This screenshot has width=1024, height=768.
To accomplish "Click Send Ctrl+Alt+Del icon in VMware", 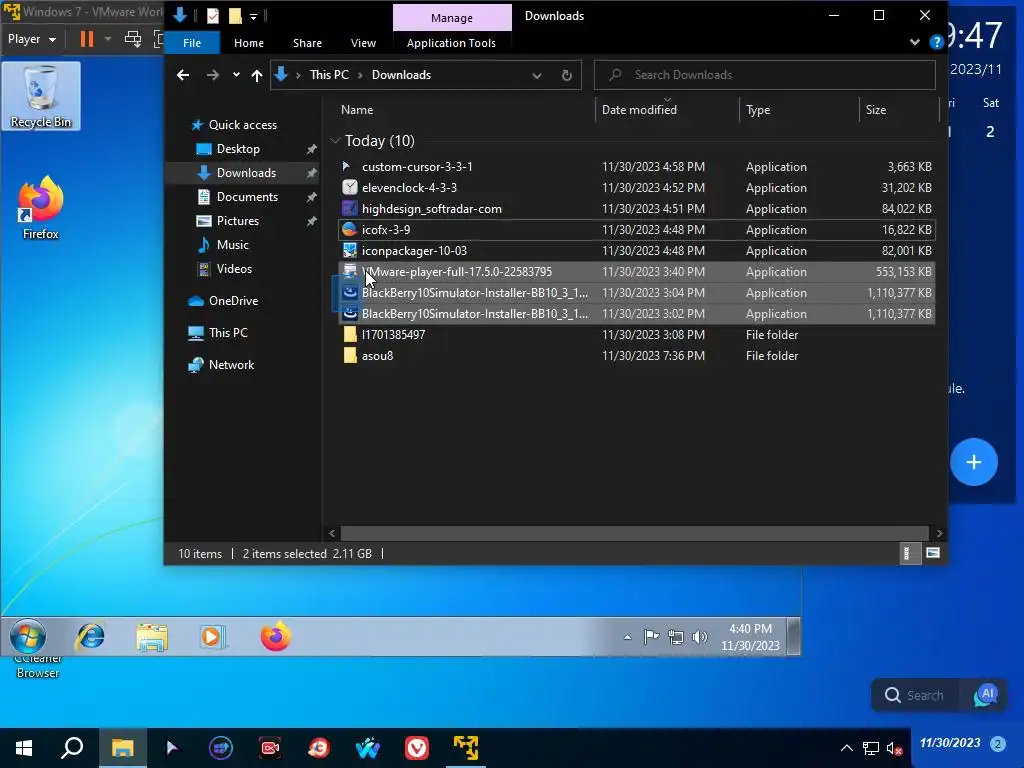I will coord(133,39).
